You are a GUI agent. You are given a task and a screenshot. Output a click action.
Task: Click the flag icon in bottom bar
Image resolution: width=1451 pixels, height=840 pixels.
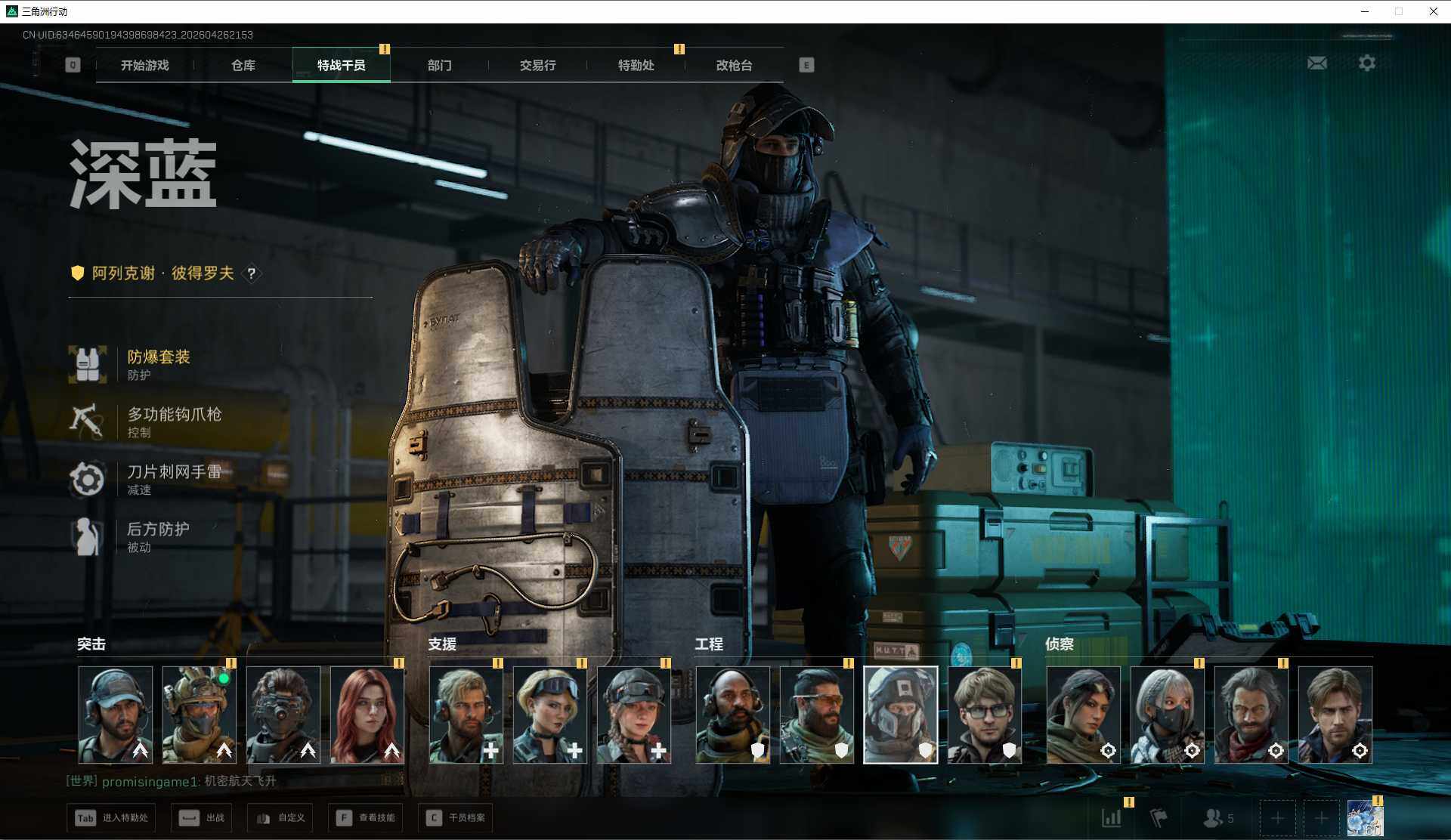point(1159,817)
